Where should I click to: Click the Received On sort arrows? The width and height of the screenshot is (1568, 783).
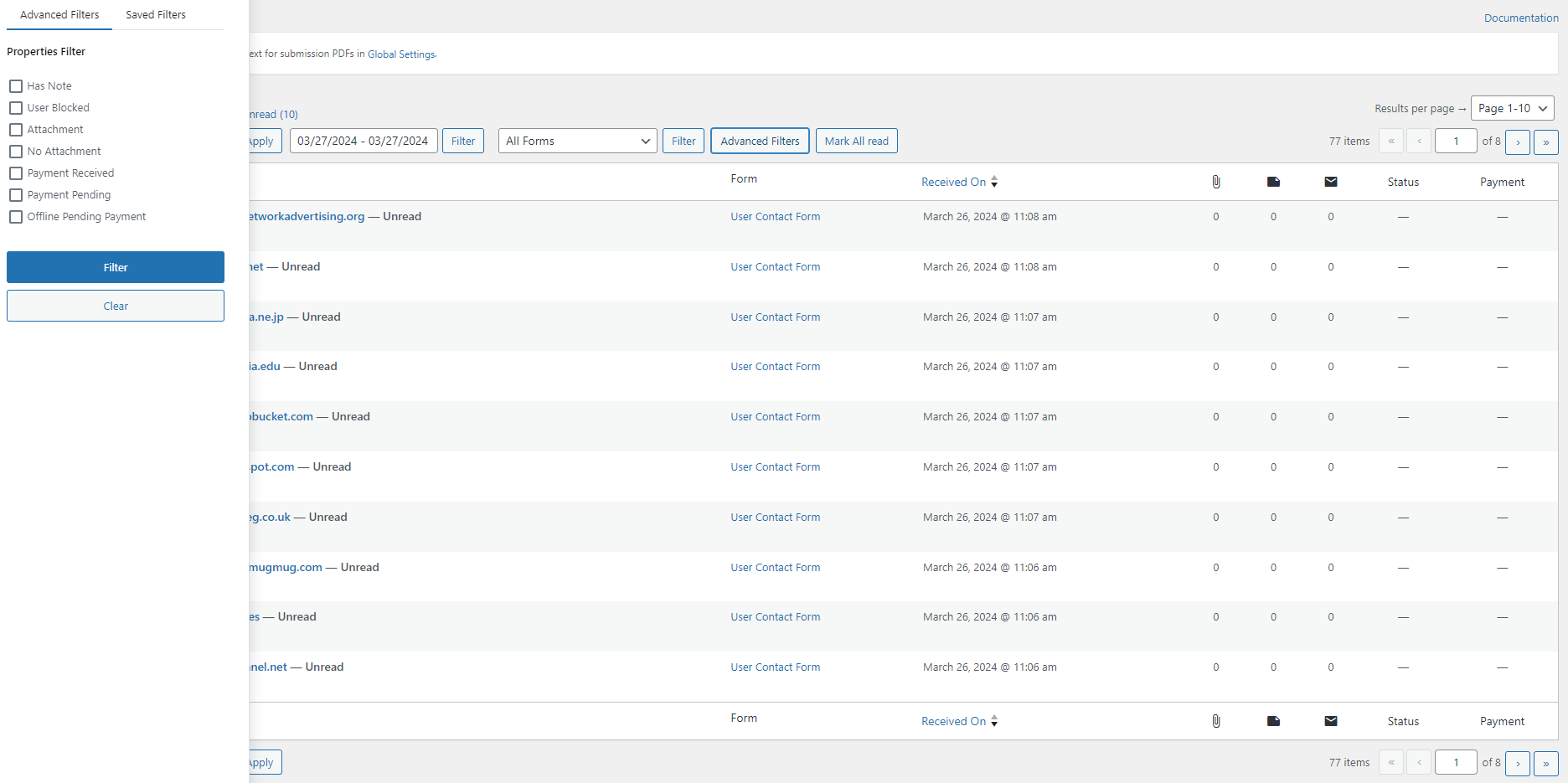[994, 182]
